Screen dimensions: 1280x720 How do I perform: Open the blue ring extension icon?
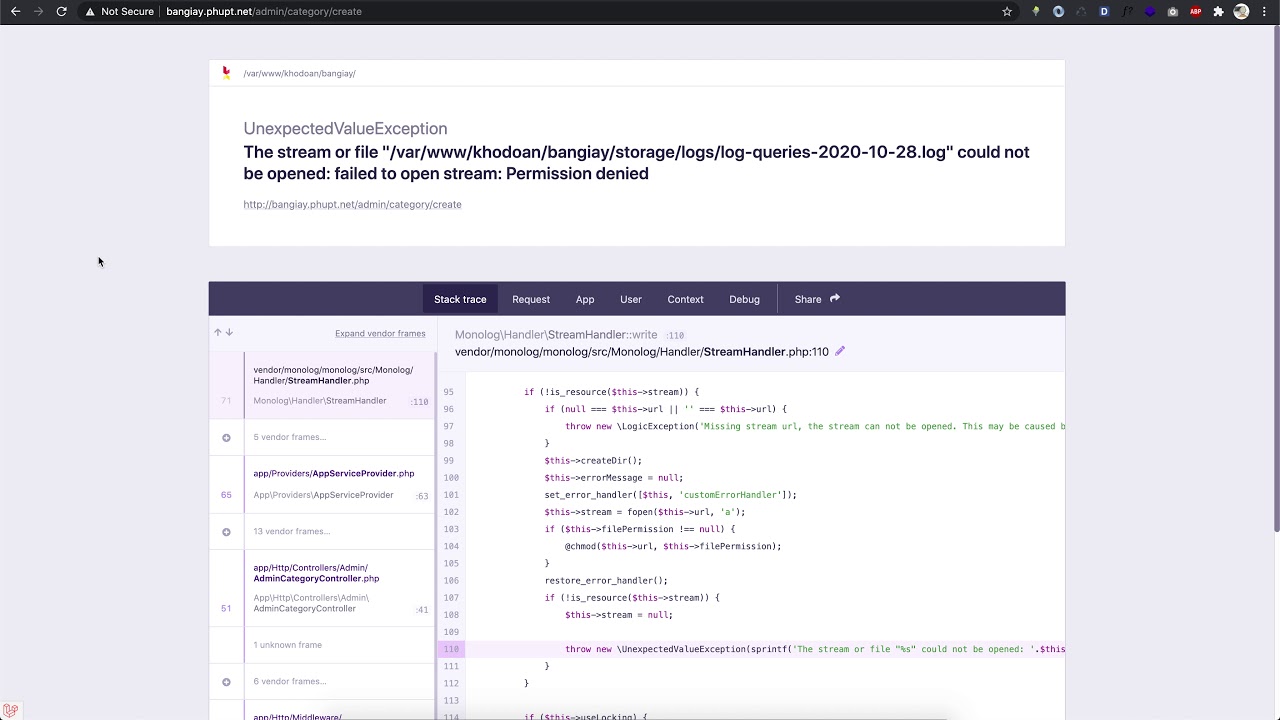pyautogui.click(x=1058, y=11)
